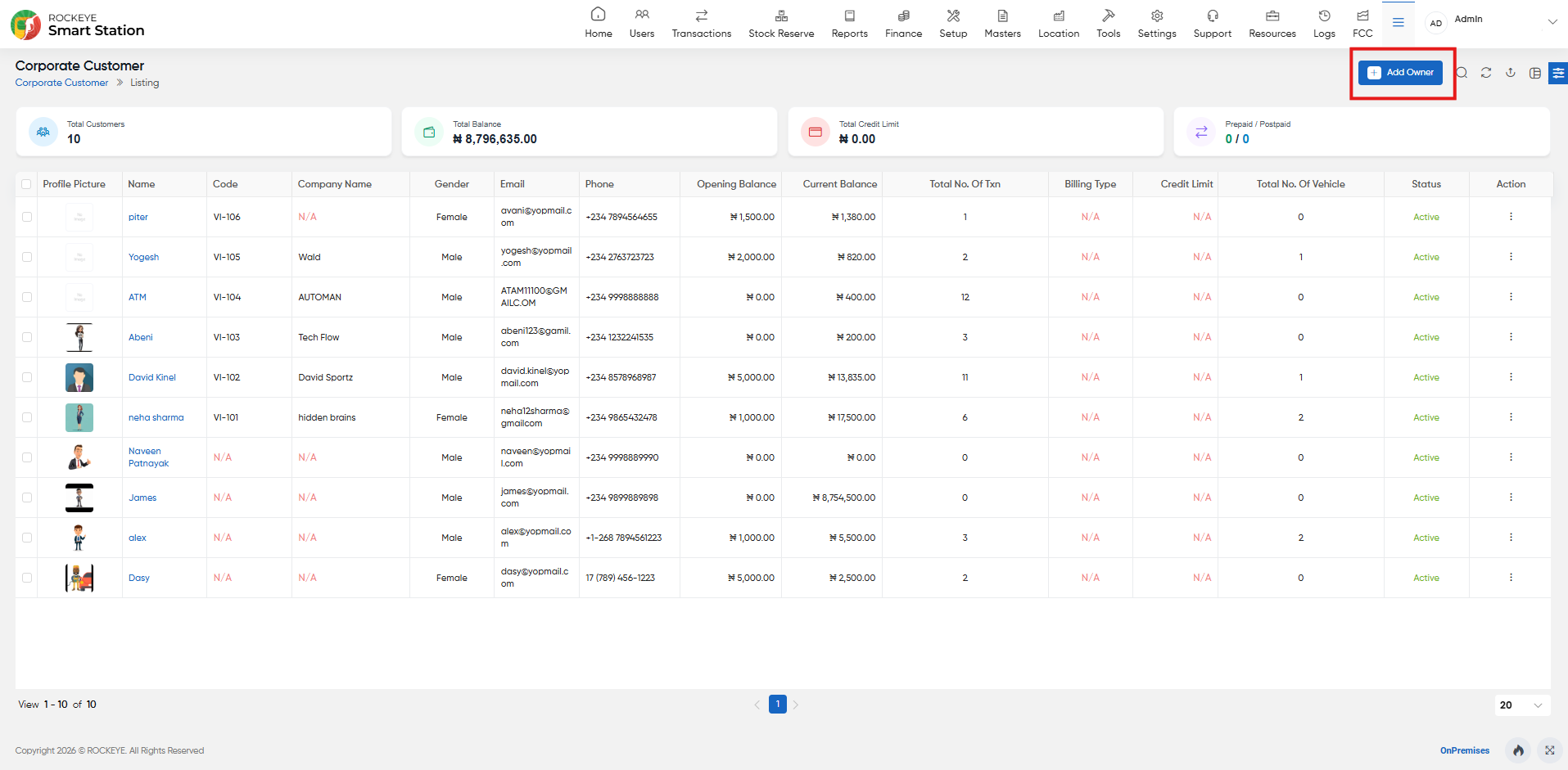Select the checkbox for the piter row
Screen dimensions: 1568x770
click(27, 217)
